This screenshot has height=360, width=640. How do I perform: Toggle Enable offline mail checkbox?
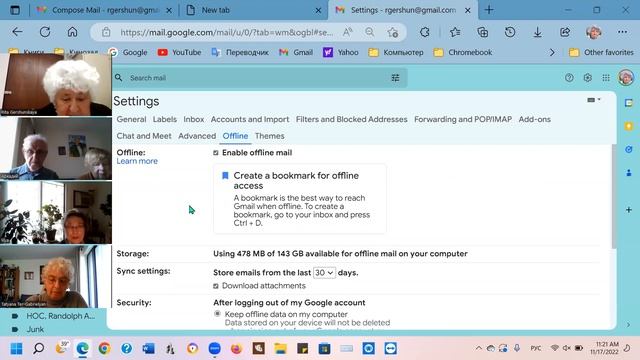click(216, 153)
